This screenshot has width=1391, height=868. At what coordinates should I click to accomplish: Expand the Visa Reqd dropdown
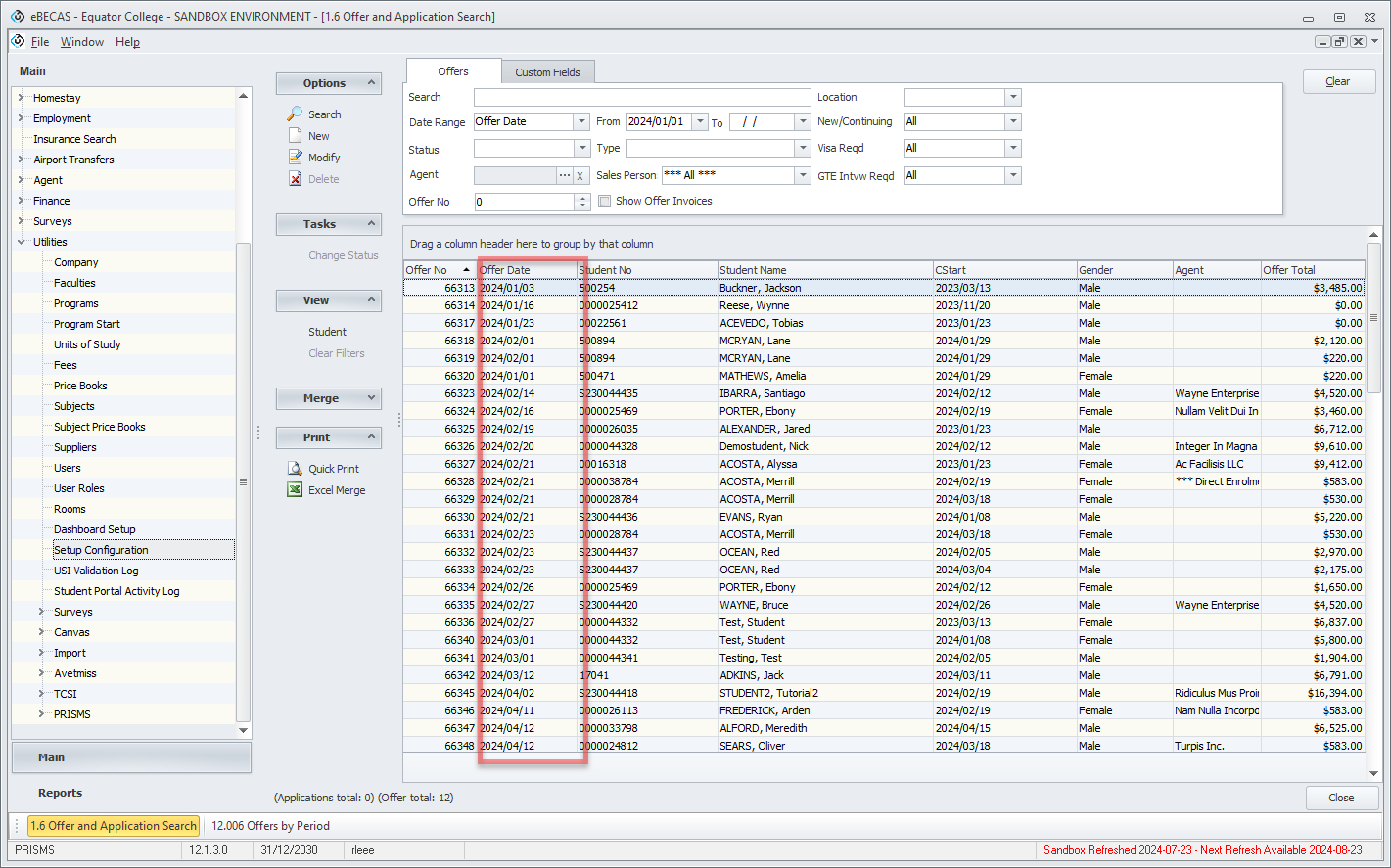coord(1013,148)
